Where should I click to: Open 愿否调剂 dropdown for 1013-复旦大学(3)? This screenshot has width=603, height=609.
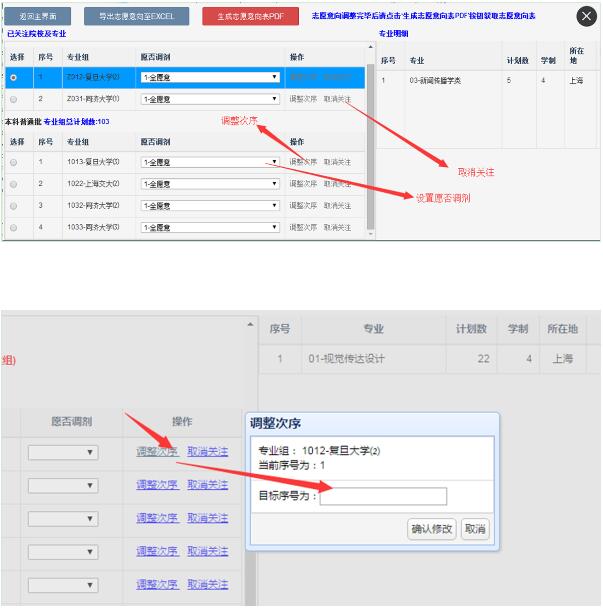[210, 162]
